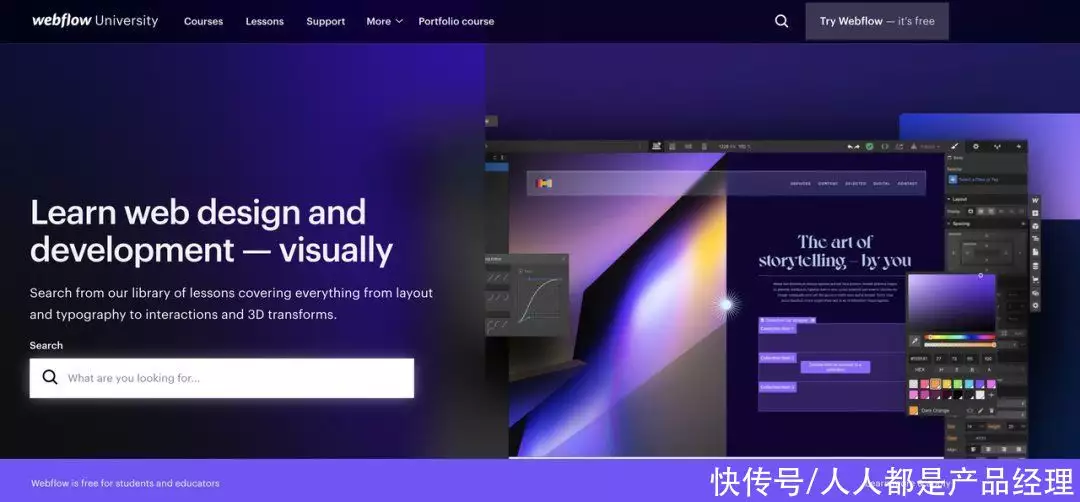Image resolution: width=1080 pixels, height=502 pixels.
Task: Click the Webflow University logo
Action: (x=95, y=21)
